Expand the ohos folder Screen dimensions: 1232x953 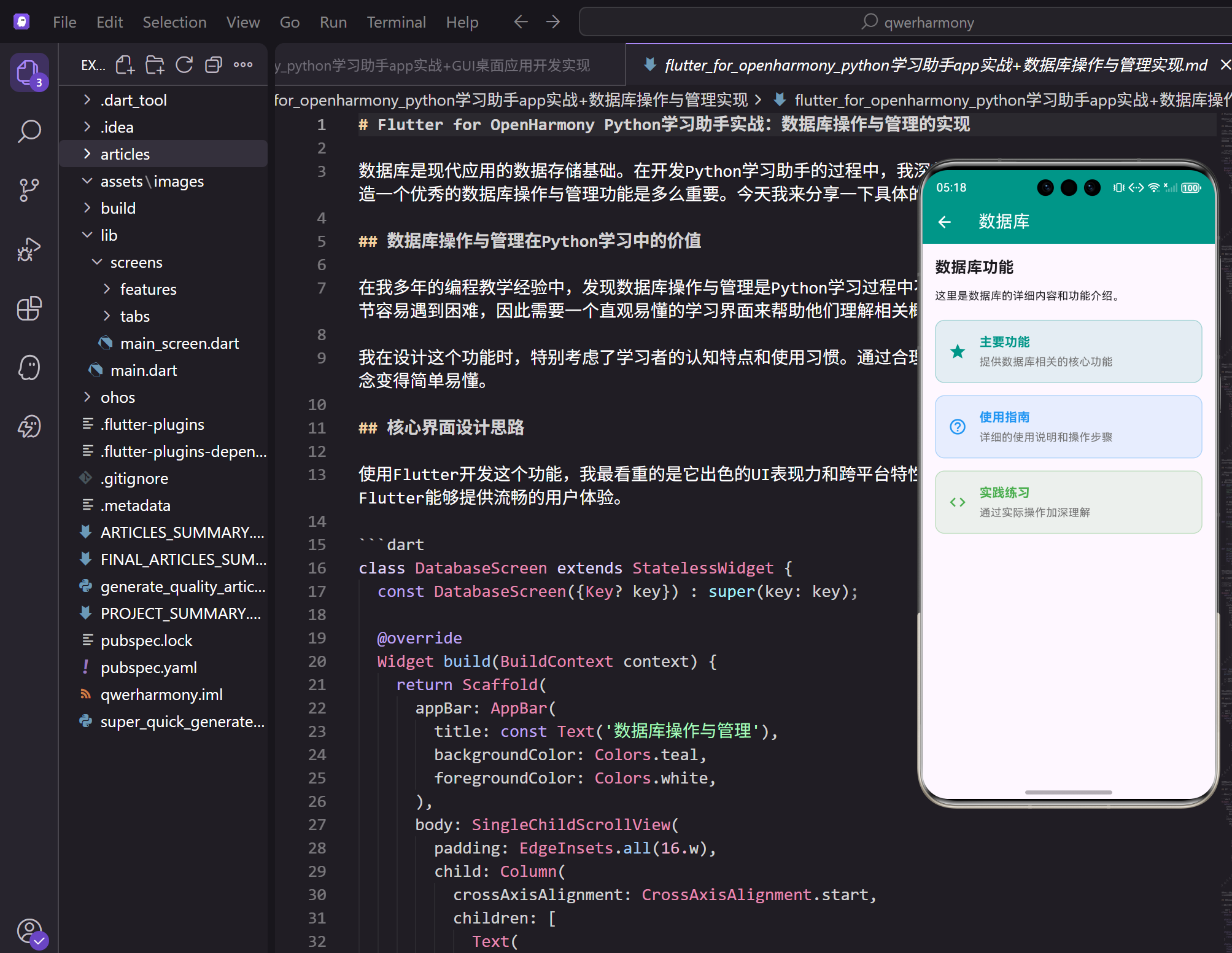117,397
